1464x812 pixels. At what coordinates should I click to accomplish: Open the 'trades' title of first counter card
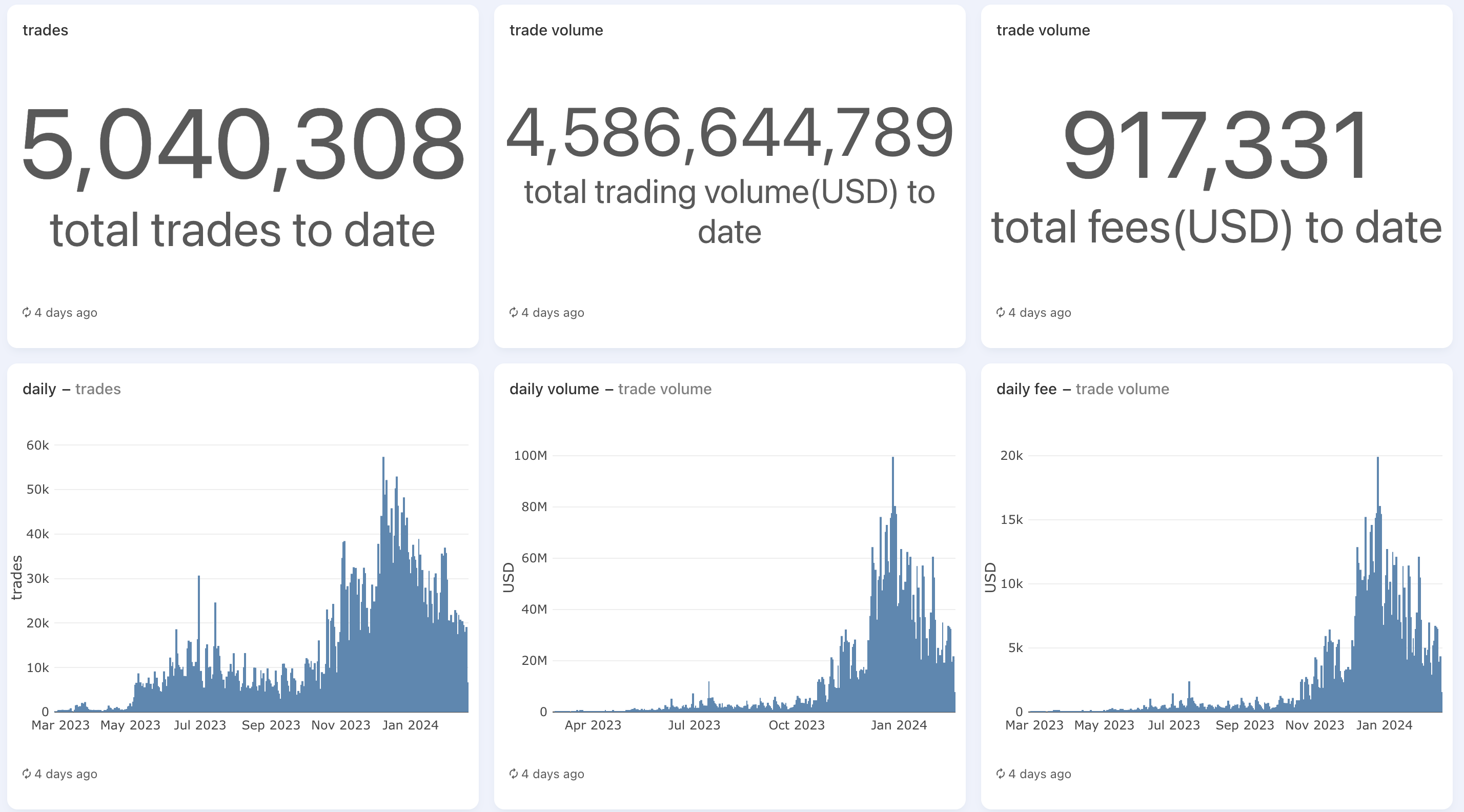tap(46, 30)
